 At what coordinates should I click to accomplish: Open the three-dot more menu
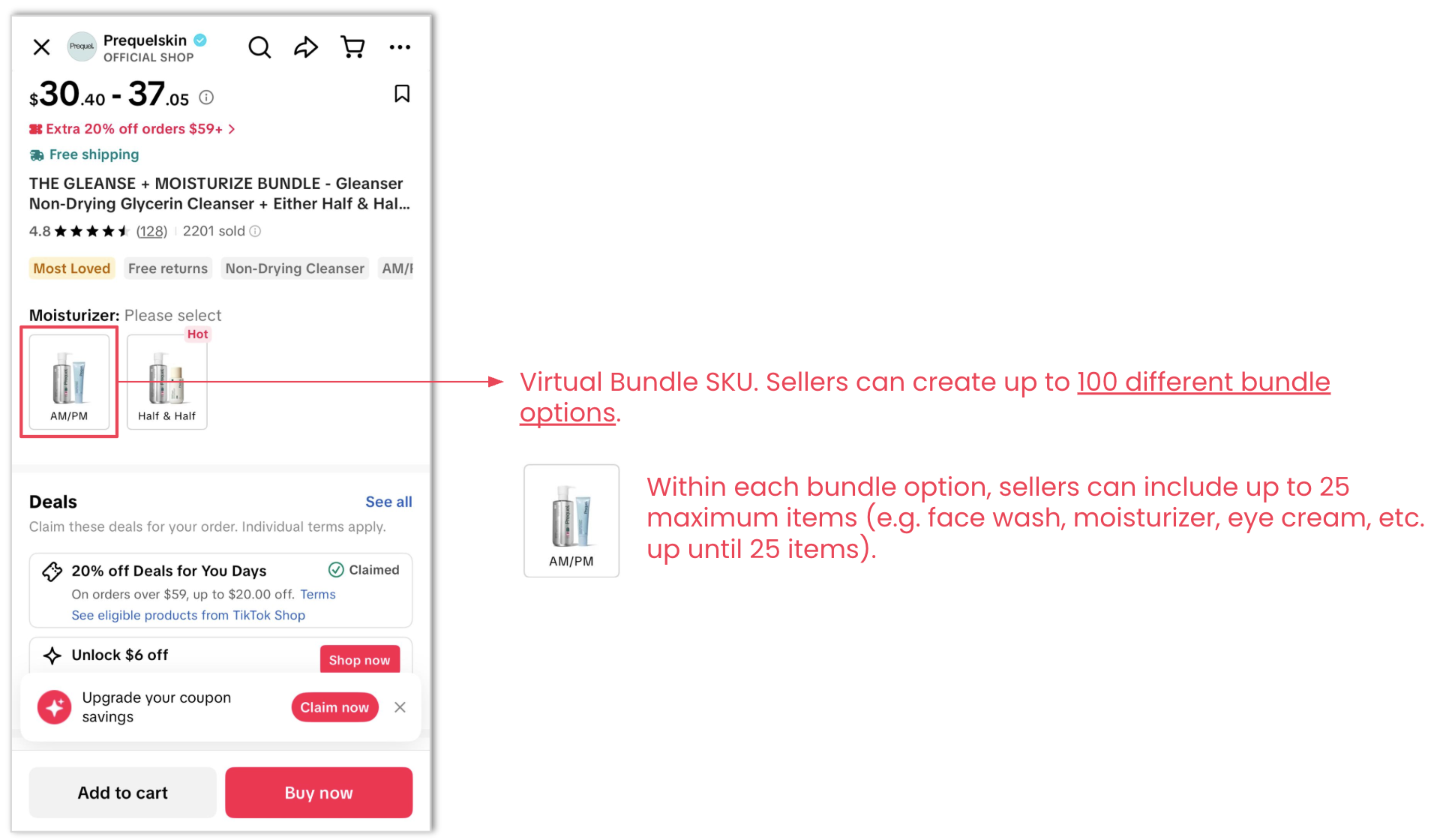pos(400,47)
